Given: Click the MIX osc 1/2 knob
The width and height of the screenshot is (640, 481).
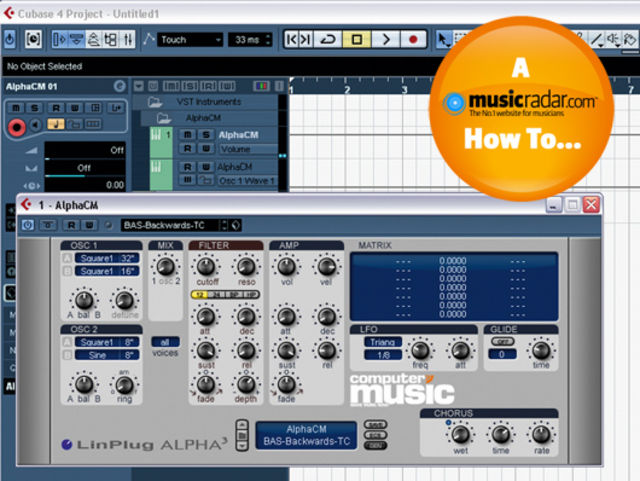Looking at the screenshot, I should (166, 266).
